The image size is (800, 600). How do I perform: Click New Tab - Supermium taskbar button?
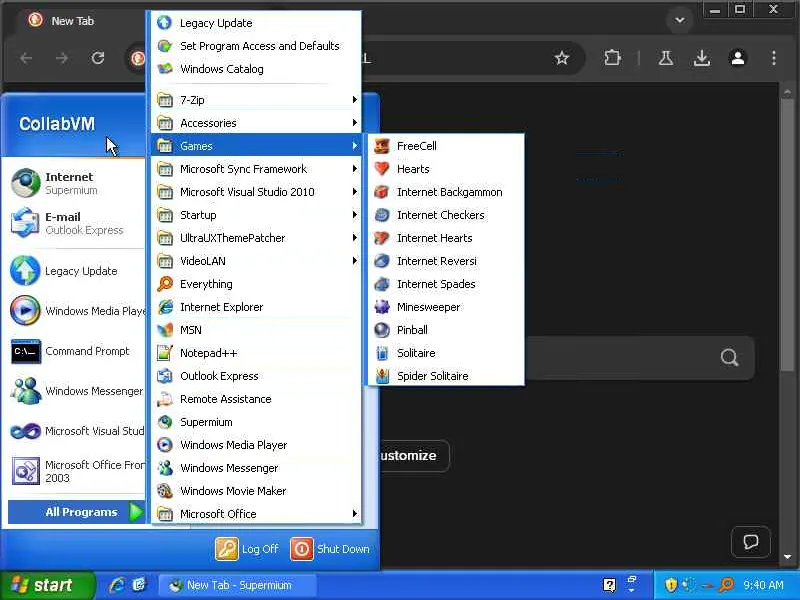click(238, 585)
